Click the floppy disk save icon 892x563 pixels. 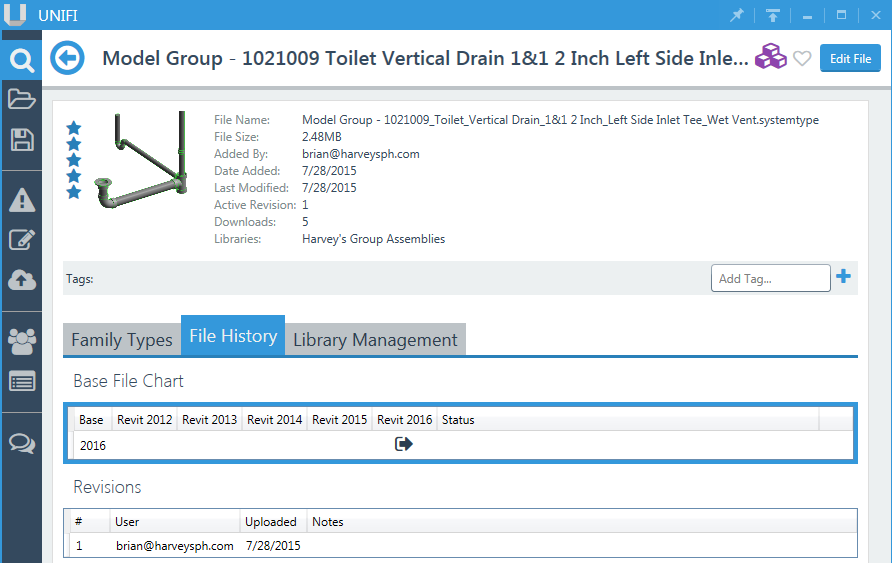coord(22,140)
